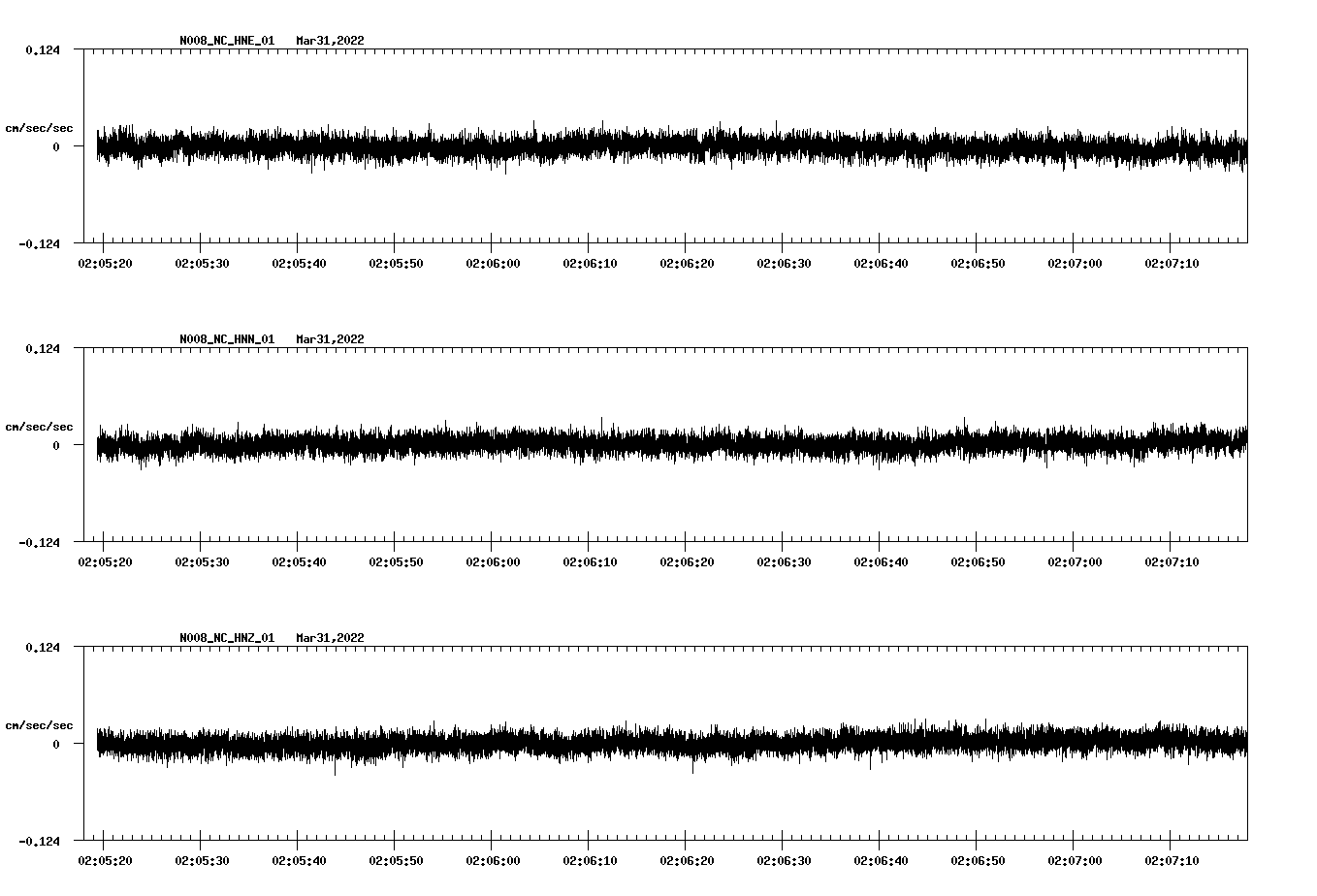Click the 02:06:50 time label on HNZ plot
Image resolution: width=1317 pixels, height=896 pixels.
pos(978,861)
